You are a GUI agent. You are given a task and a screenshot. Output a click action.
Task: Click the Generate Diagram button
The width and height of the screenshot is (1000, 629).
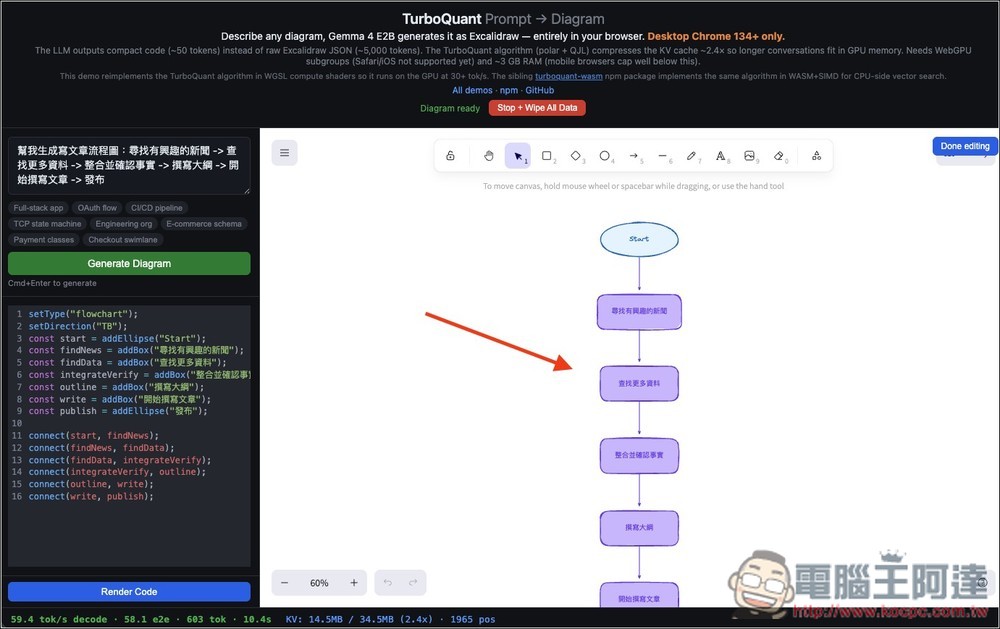pyautogui.click(x=129, y=263)
